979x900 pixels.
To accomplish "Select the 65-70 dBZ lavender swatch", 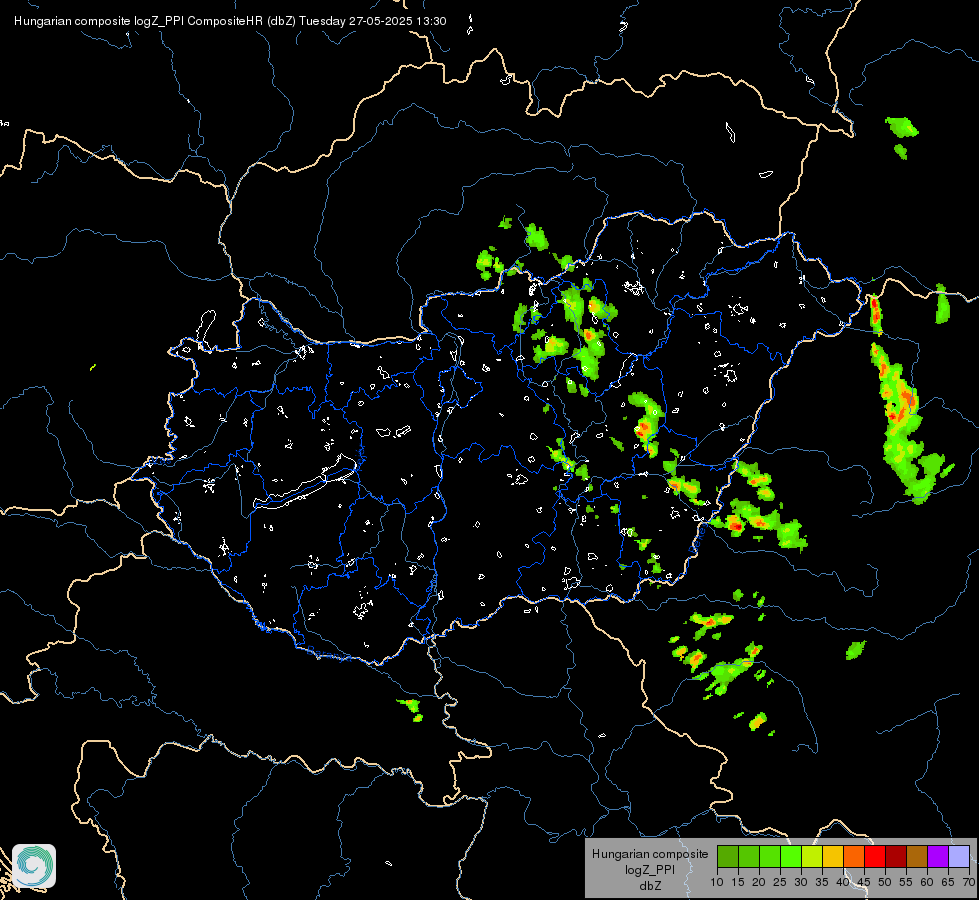I will 959,856.
